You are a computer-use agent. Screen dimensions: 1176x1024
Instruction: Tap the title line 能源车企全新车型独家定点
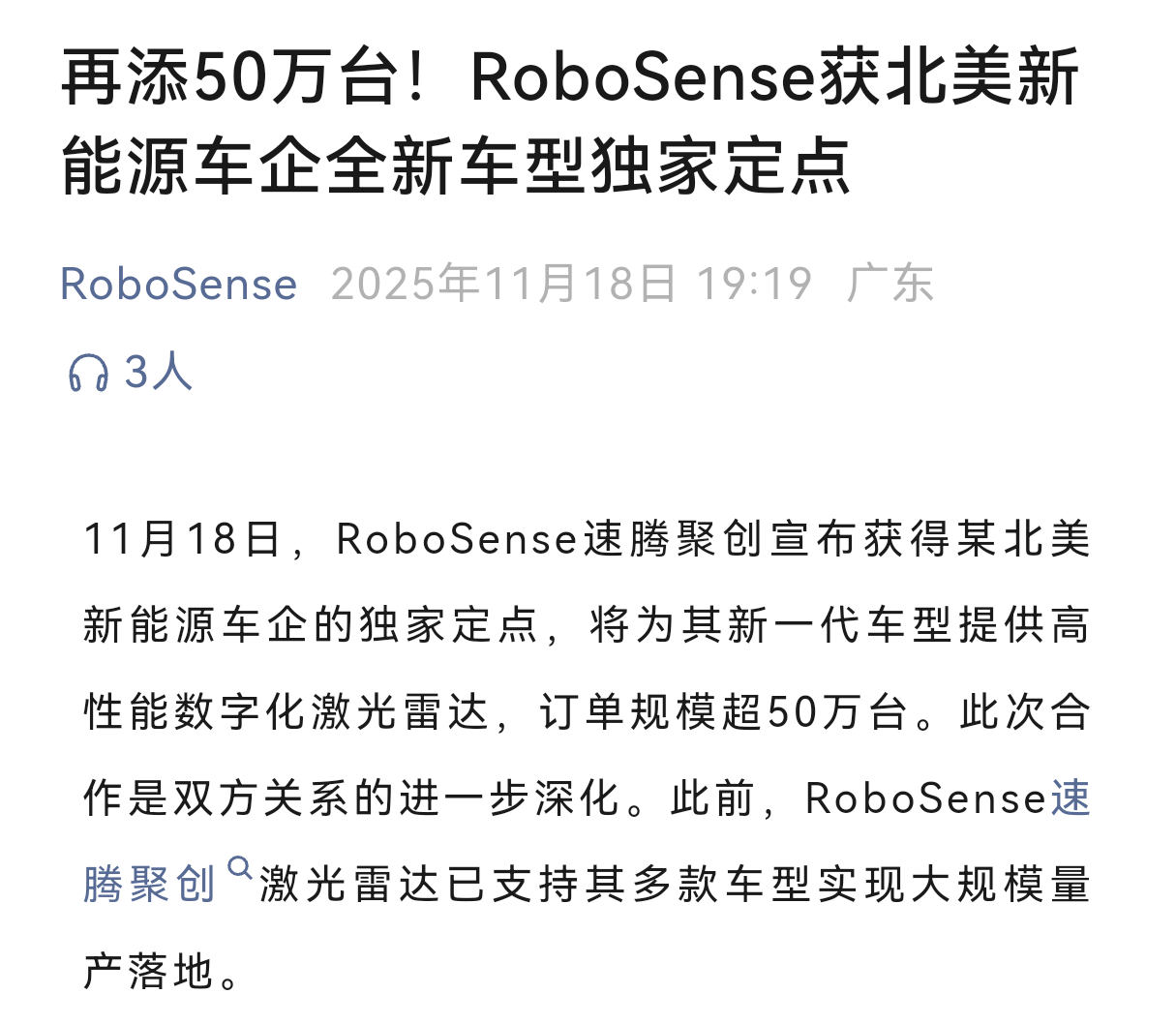(x=456, y=166)
